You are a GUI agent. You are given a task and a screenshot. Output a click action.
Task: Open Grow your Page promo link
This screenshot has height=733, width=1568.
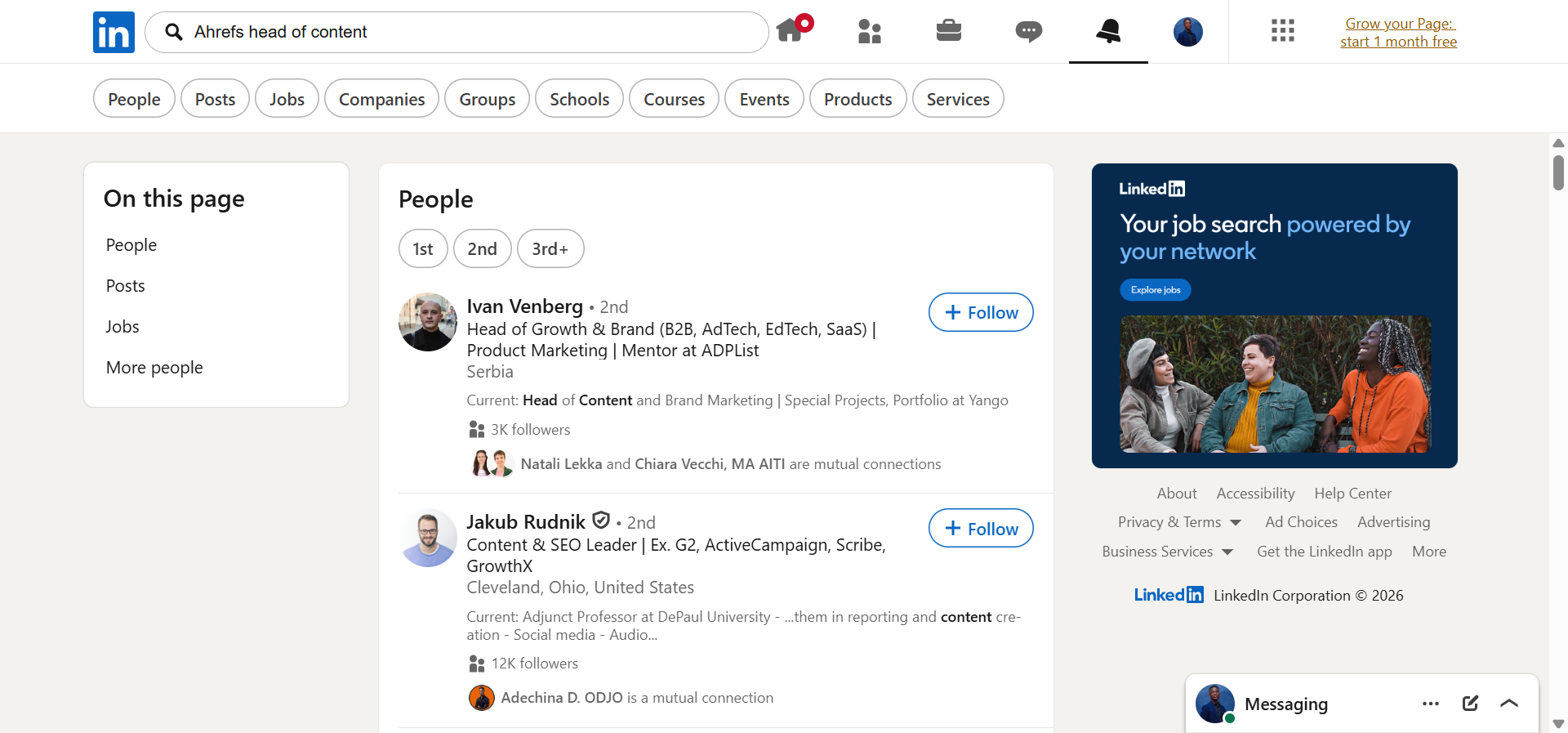tap(1398, 33)
